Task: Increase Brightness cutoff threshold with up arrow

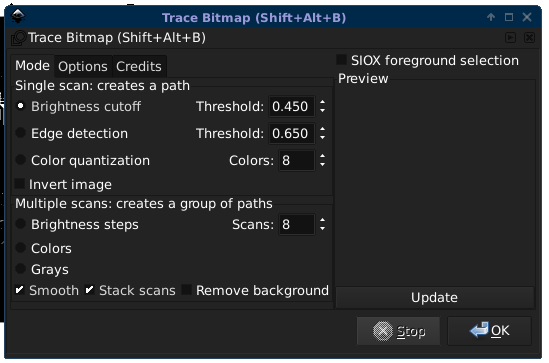Action: [x=322, y=102]
